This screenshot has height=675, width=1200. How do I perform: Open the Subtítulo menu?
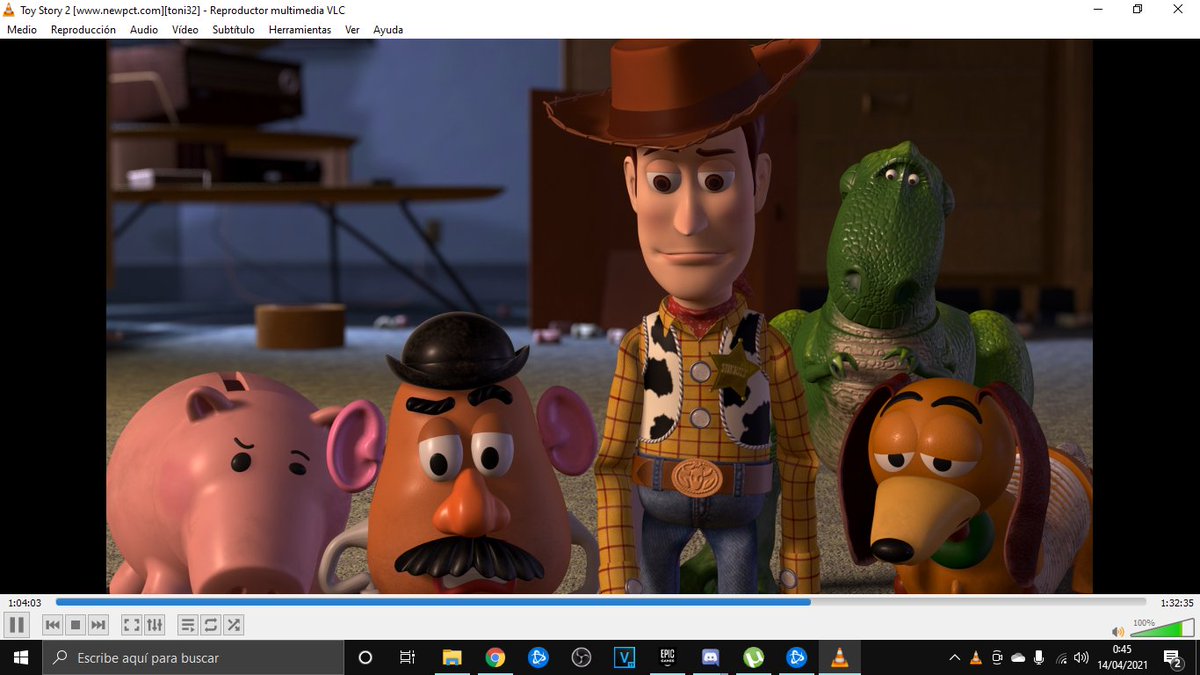(234, 30)
